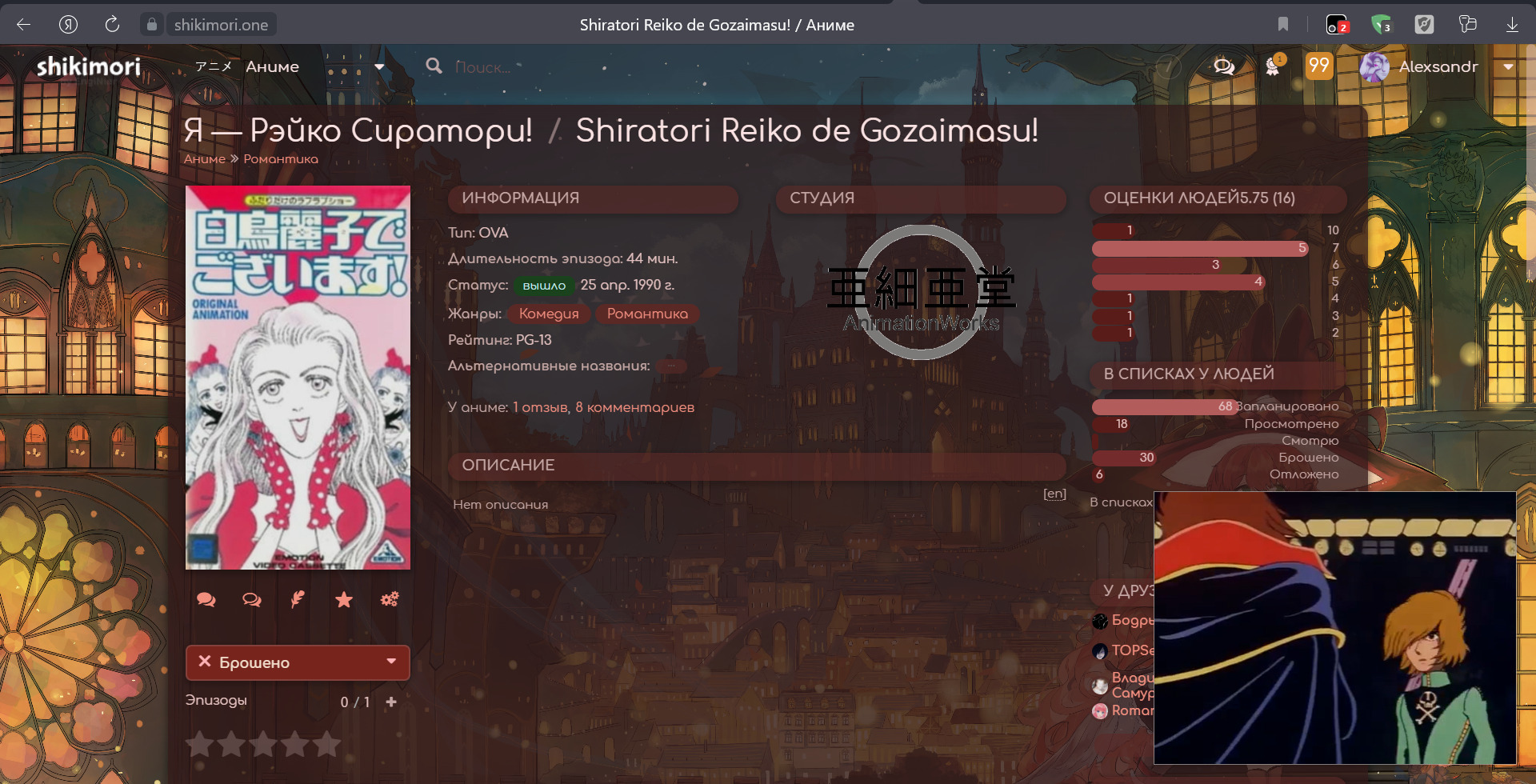Screen dimensions: 1536x784
Task: Expand the Брошено list status dropdown
Action: [x=391, y=662]
